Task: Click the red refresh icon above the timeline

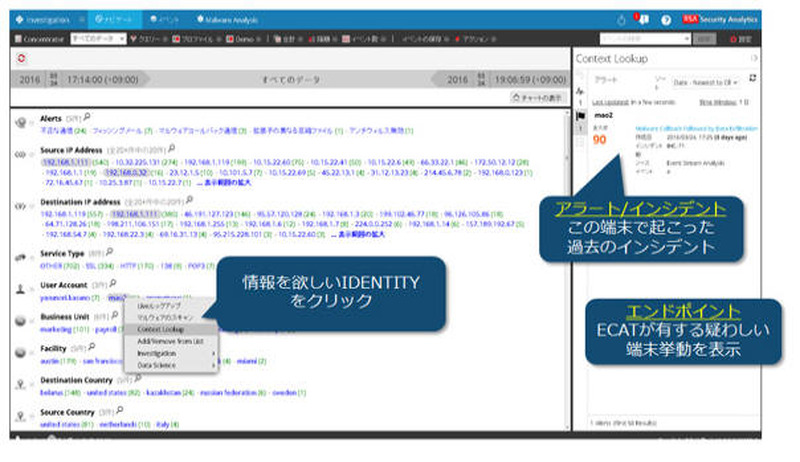Action: (21, 58)
